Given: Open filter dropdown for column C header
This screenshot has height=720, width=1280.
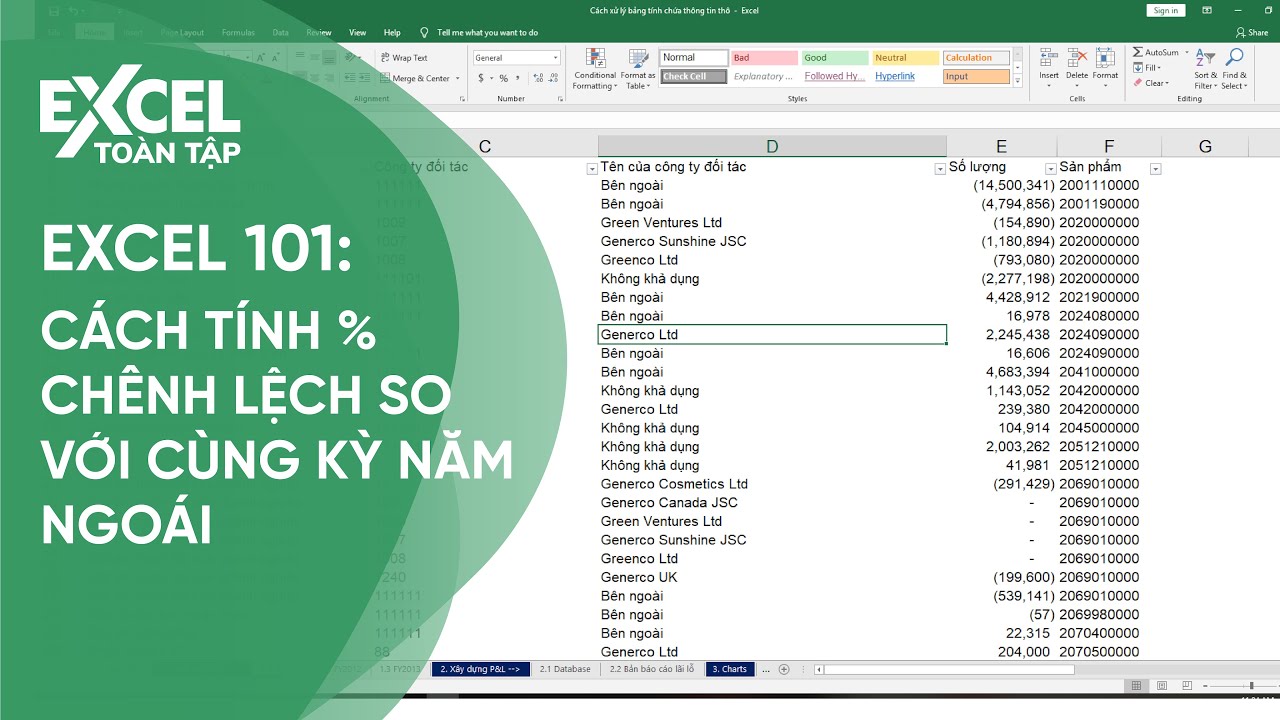Looking at the screenshot, I should click(592, 169).
